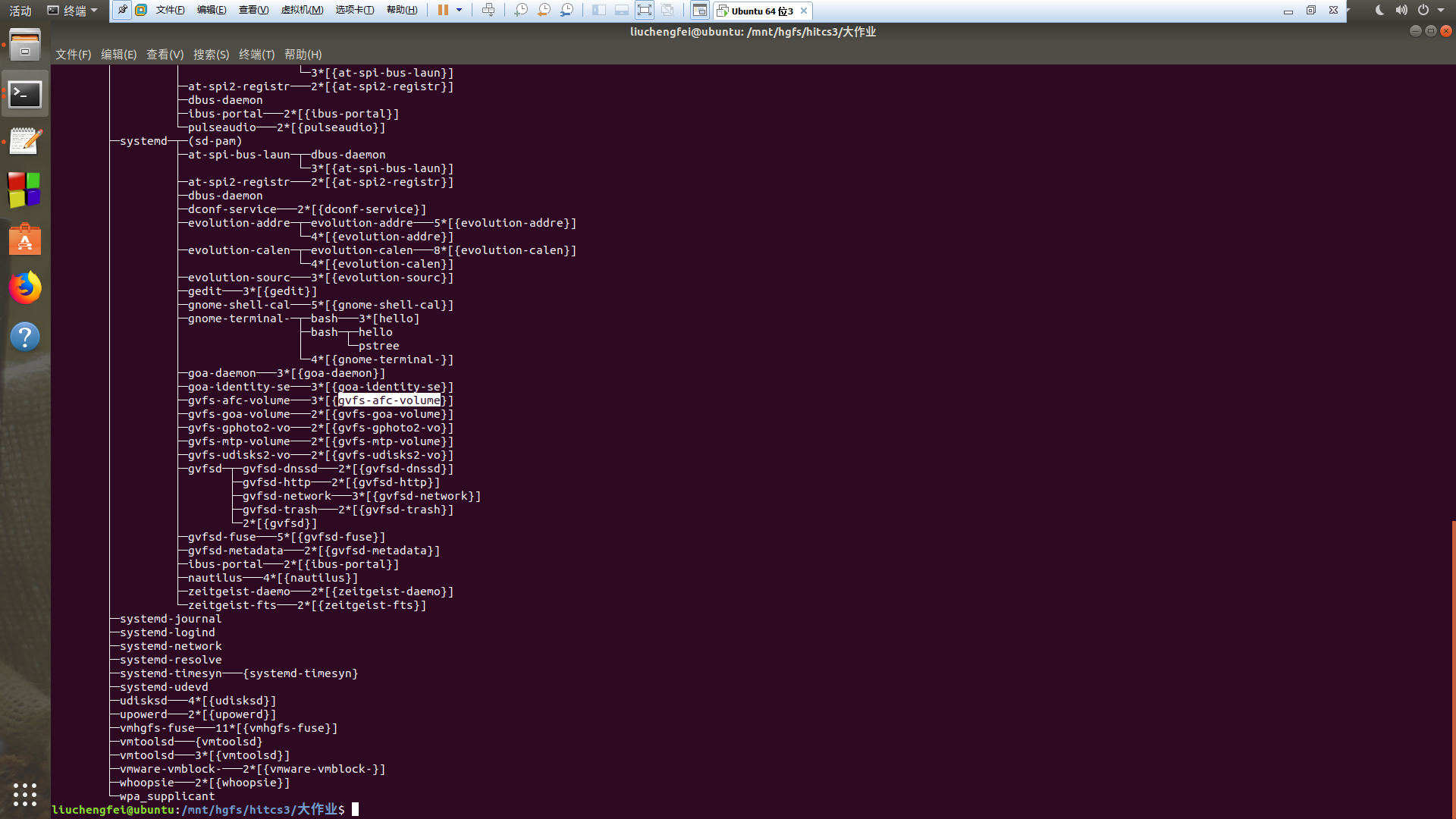
Task: Open the snapshot manager icon
Action: [x=566, y=10]
